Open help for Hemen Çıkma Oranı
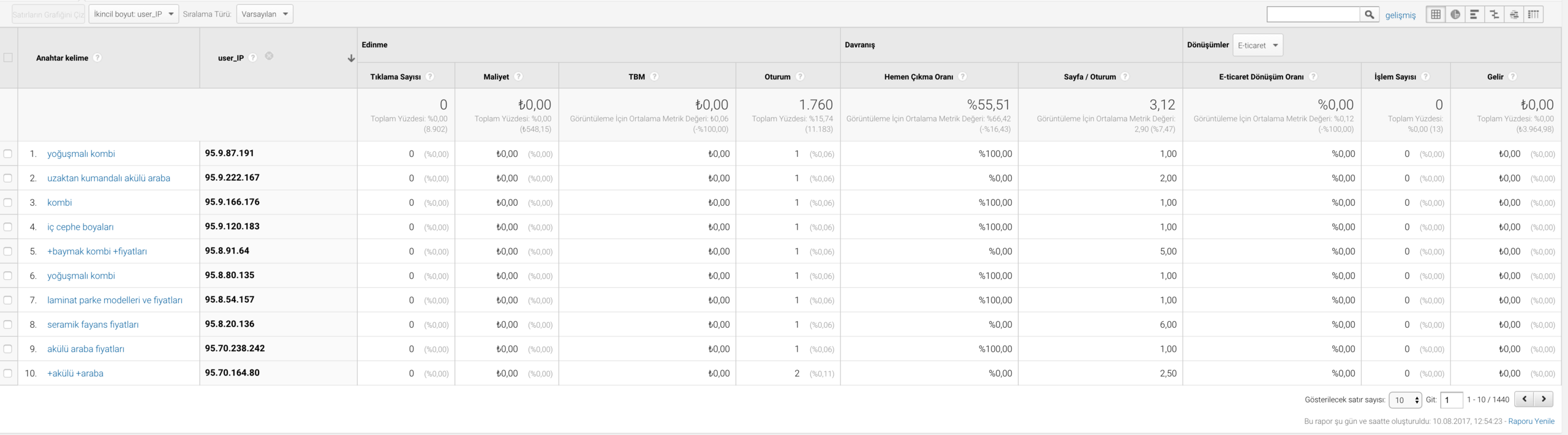 962,77
